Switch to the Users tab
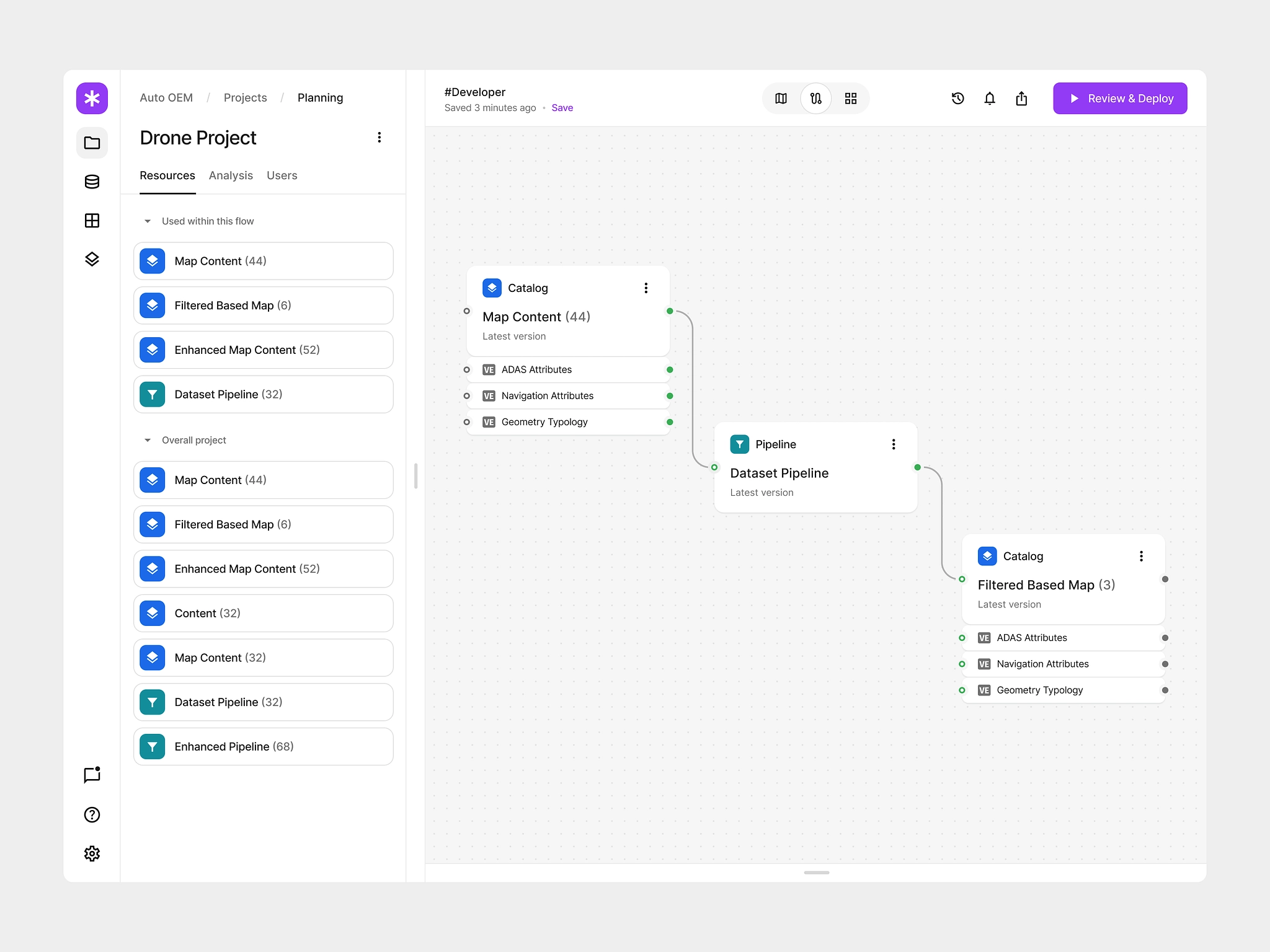 tap(282, 175)
